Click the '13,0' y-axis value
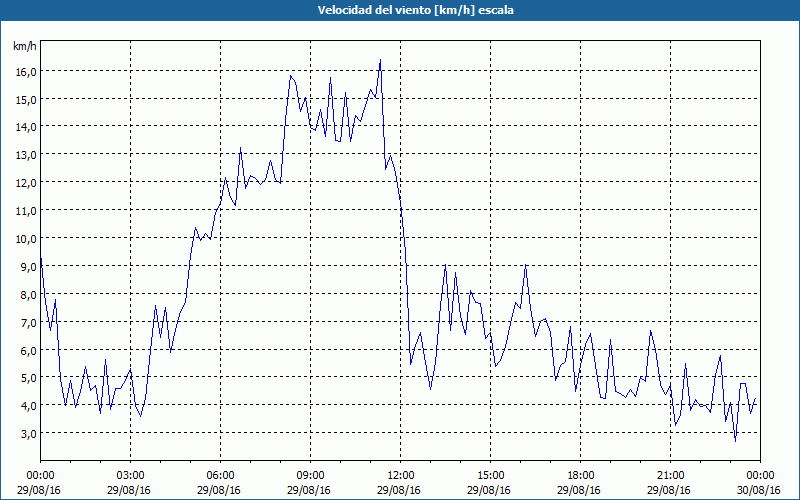This screenshot has height=500, width=800. [26, 156]
